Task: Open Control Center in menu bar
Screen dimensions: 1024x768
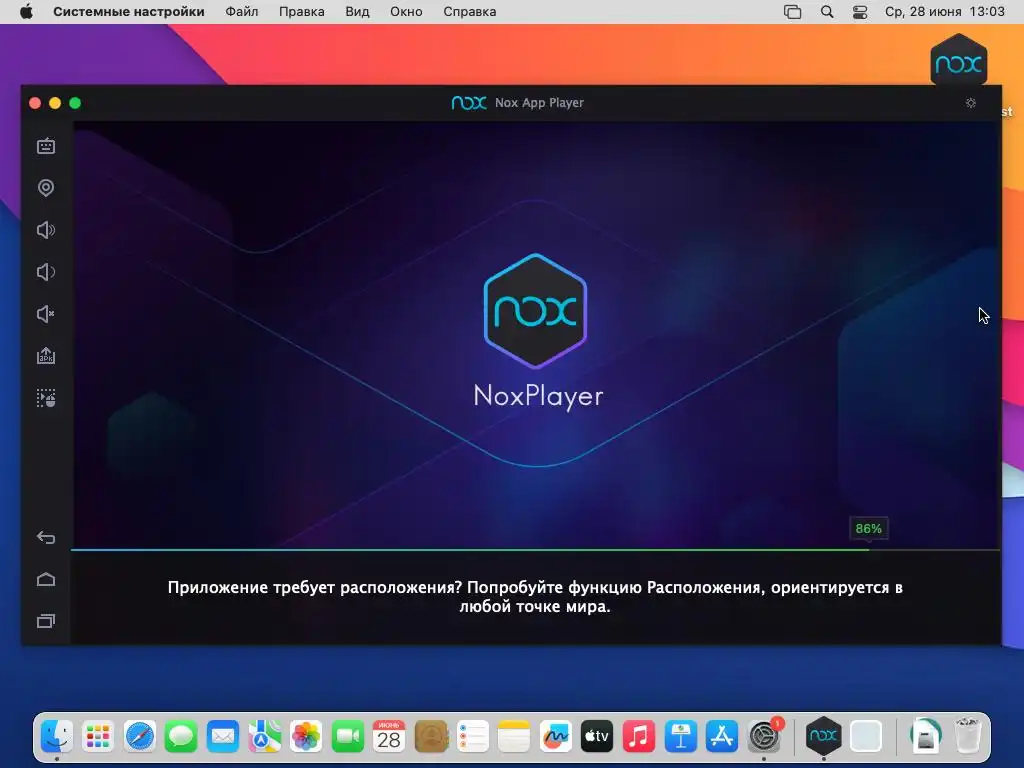Action: click(860, 12)
